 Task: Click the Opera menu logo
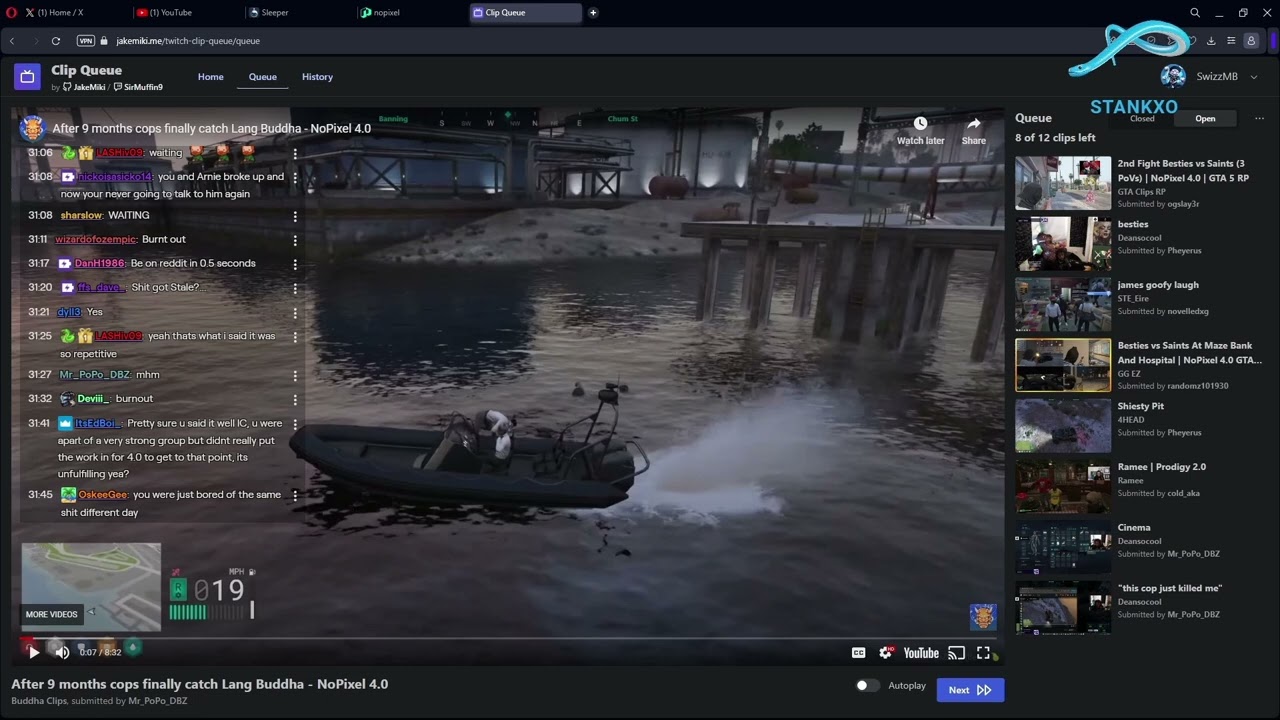tap(10, 13)
